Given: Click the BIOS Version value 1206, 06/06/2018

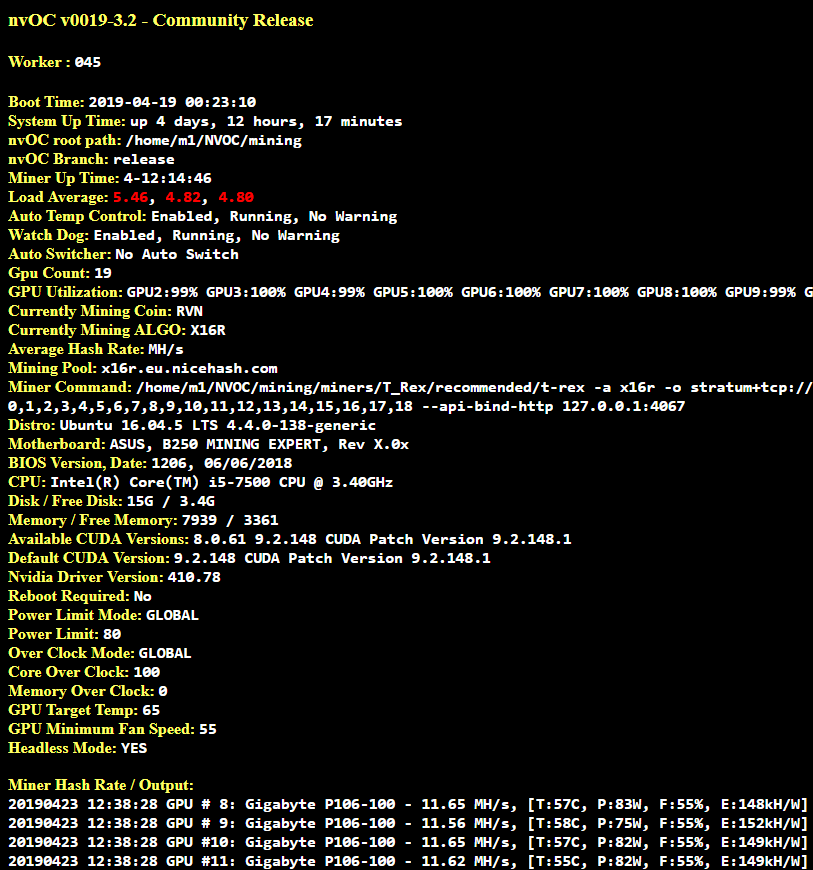Looking at the screenshot, I should point(221,463).
